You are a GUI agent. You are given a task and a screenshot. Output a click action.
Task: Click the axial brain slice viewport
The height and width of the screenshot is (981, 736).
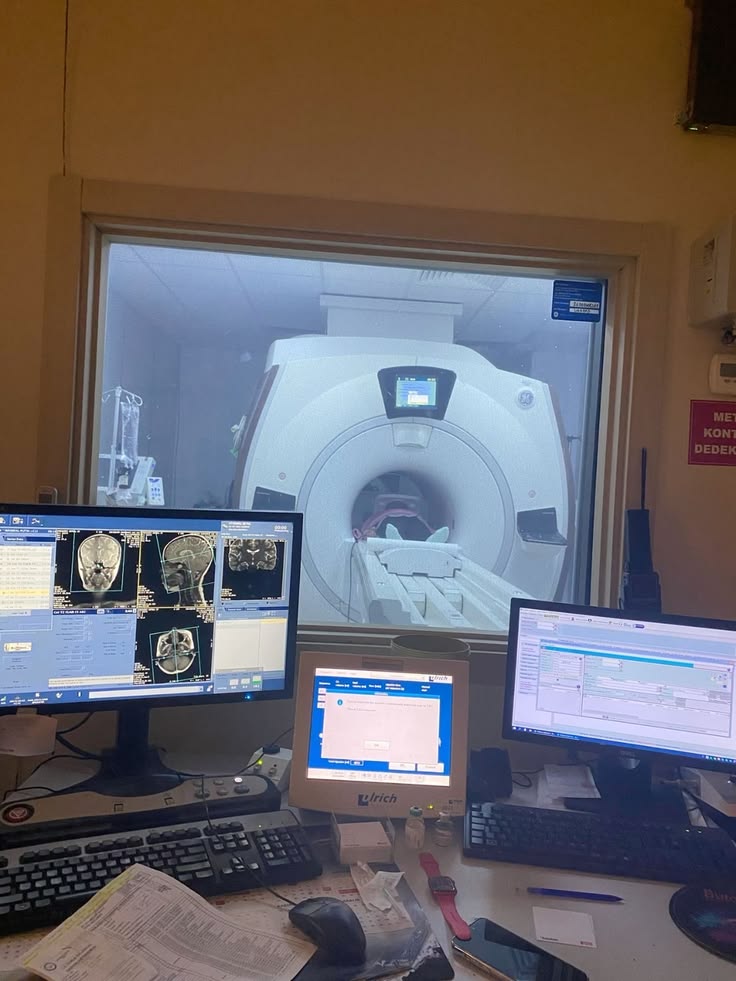175,651
